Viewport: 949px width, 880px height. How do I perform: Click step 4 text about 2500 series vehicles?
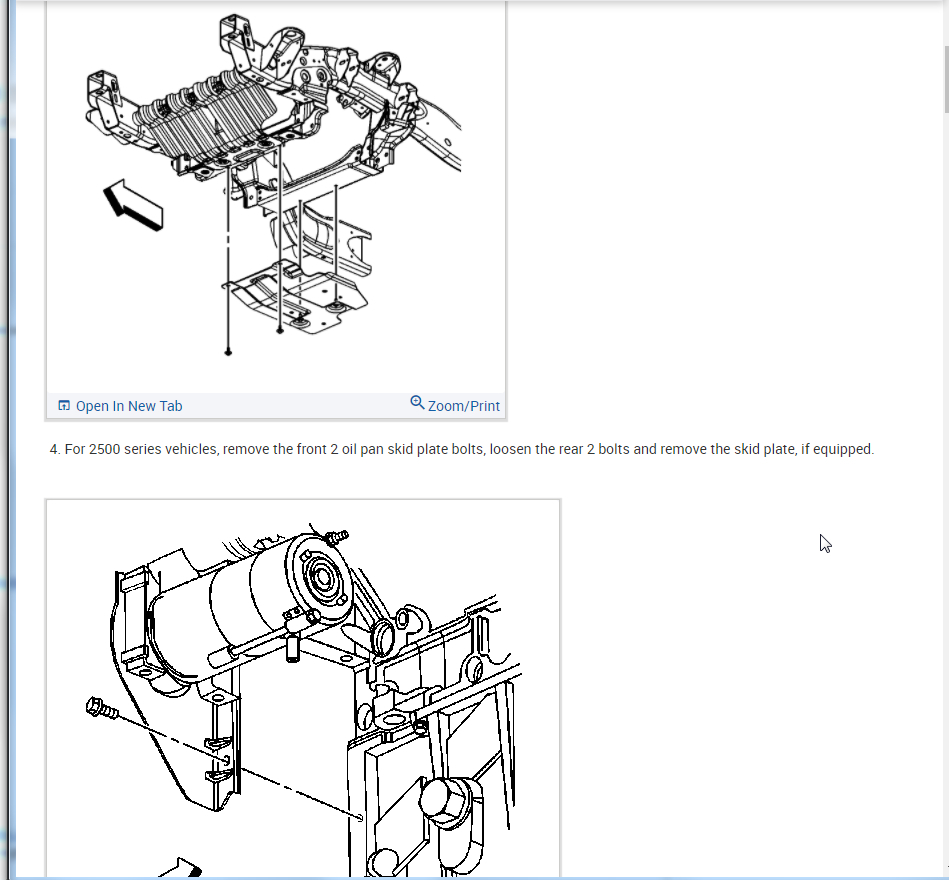[x=462, y=449]
